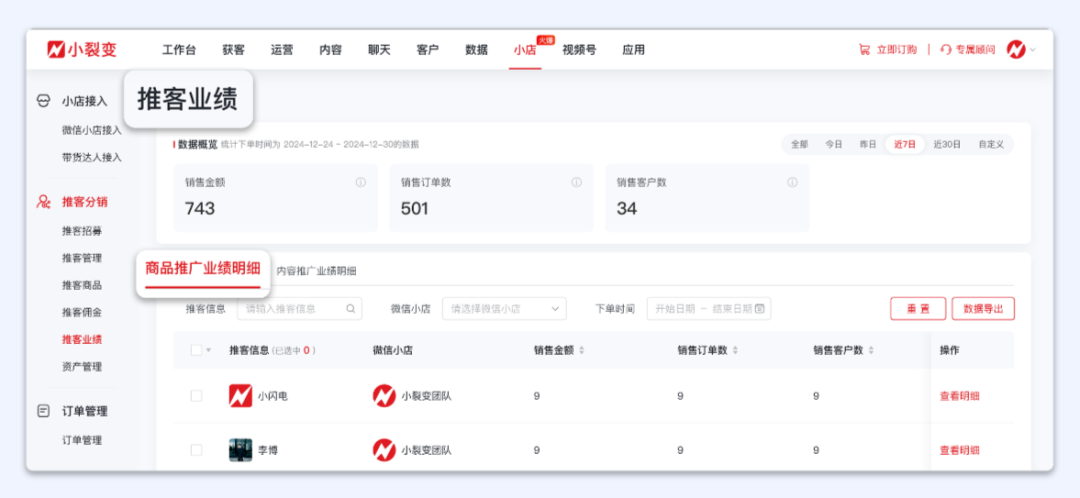Viewport: 1080px width, 498px height.
Task: Click the 数据导出 button
Action: pyautogui.click(x=983, y=309)
